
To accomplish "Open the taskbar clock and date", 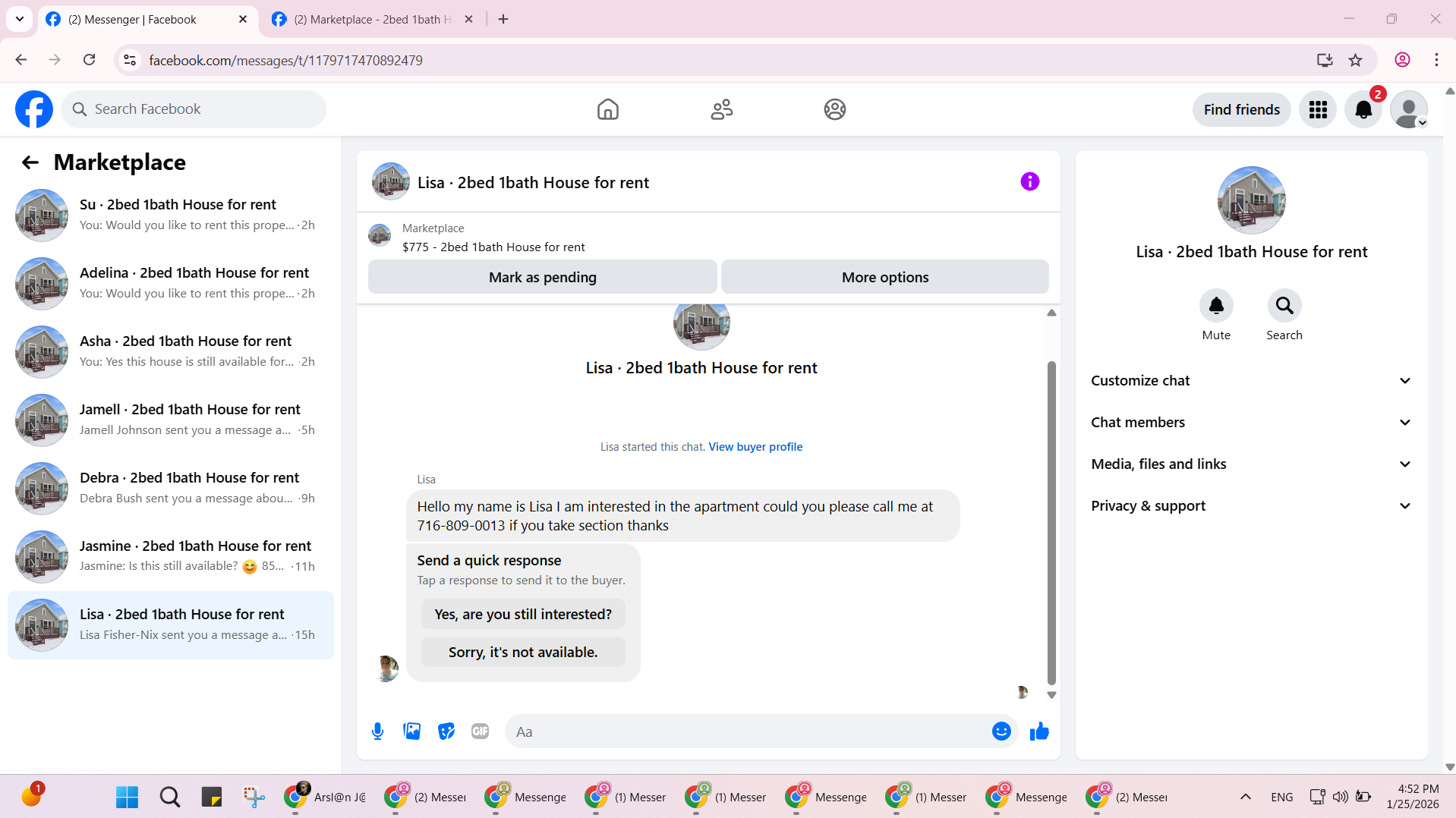I will 1412,797.
